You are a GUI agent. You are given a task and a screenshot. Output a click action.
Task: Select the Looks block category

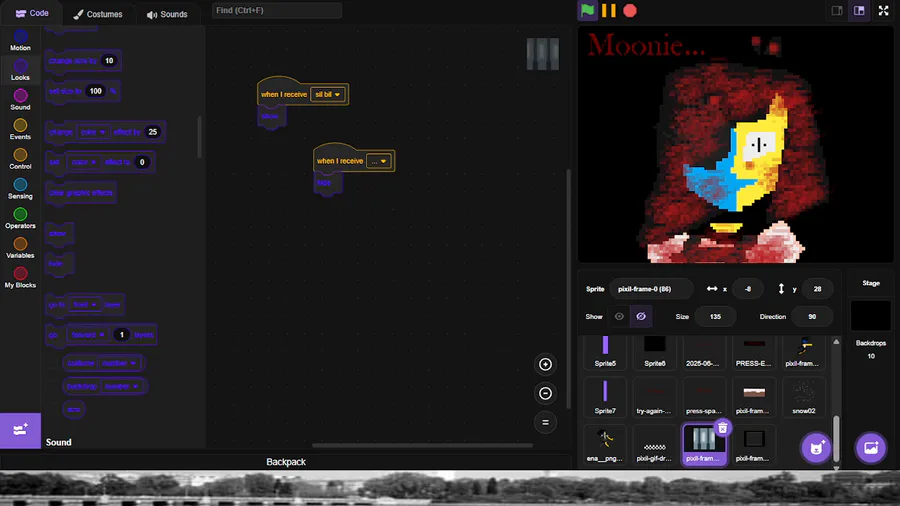pyautogui.click(x=20, y=70)
